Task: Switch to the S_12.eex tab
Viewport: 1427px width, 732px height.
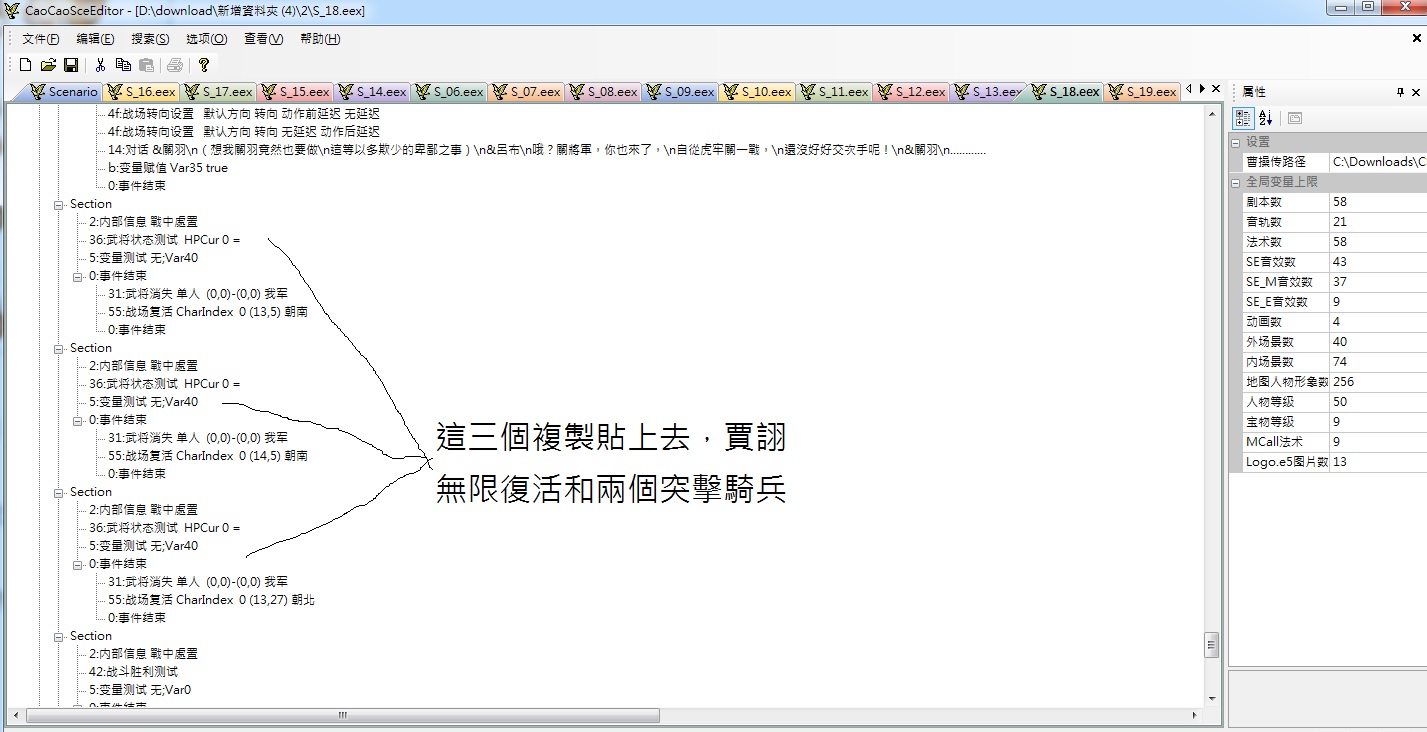Action: pos(911,92)
